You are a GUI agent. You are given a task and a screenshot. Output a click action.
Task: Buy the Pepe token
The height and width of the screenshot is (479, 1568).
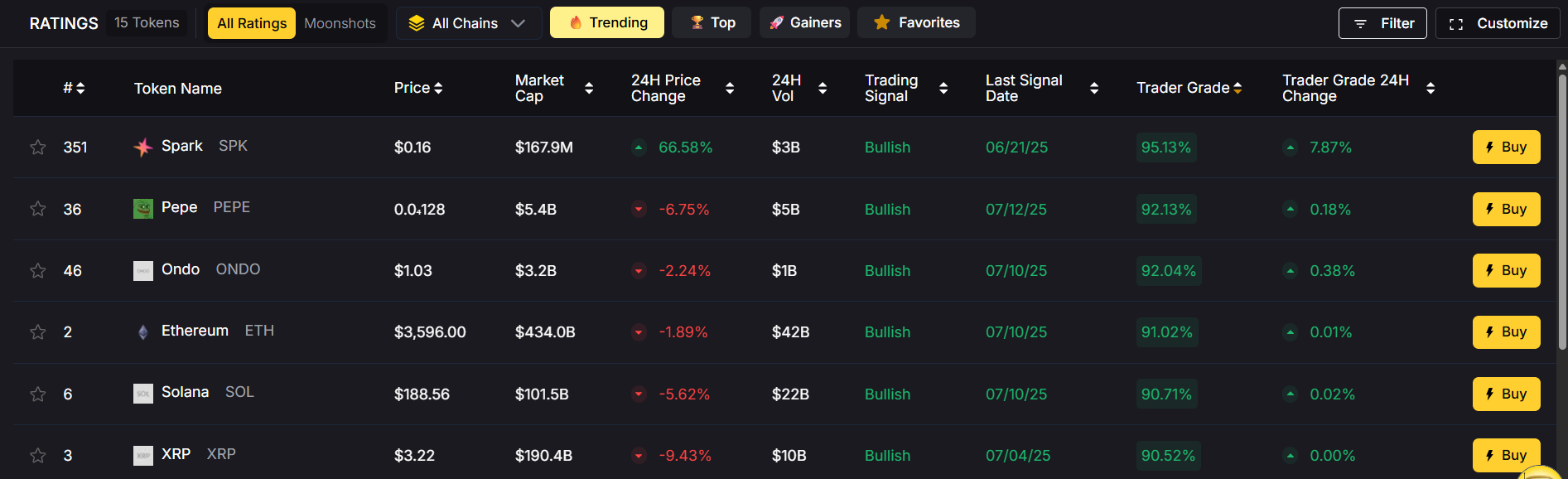click(x=1506, y=209)
